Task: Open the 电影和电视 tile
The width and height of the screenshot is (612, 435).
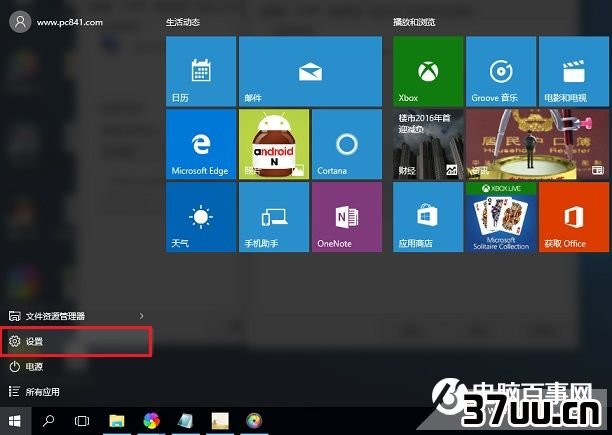Action: [x=574, y=71]
